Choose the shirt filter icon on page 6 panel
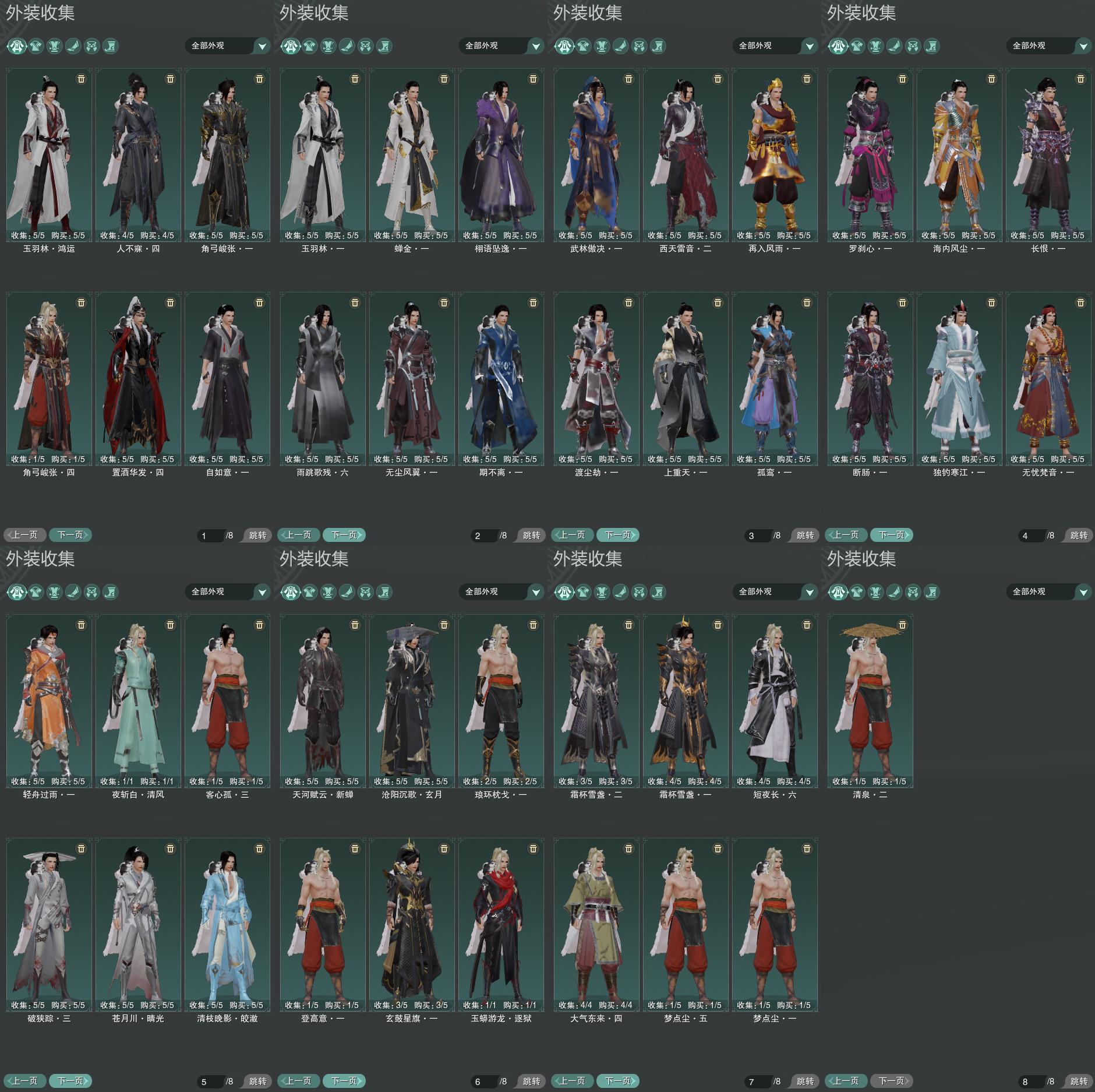The width and height of the screenshot is (1095, 1092). point(310,592)
